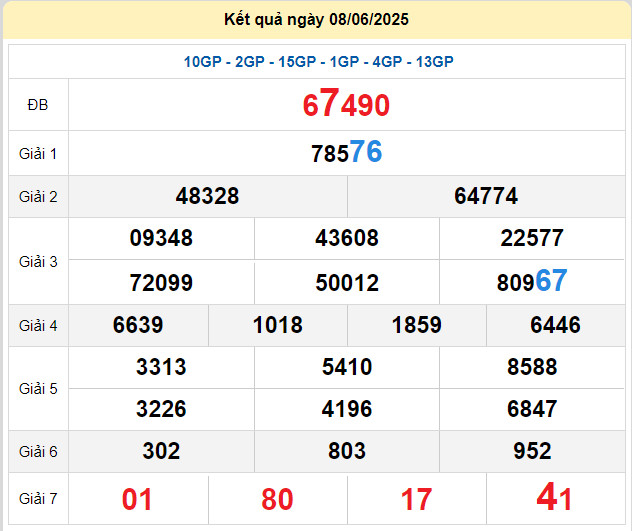Click the Giải 7 number 80
The width and height of the screenshot is (632, 531).
pyautogui.click(x=277, y=499)
